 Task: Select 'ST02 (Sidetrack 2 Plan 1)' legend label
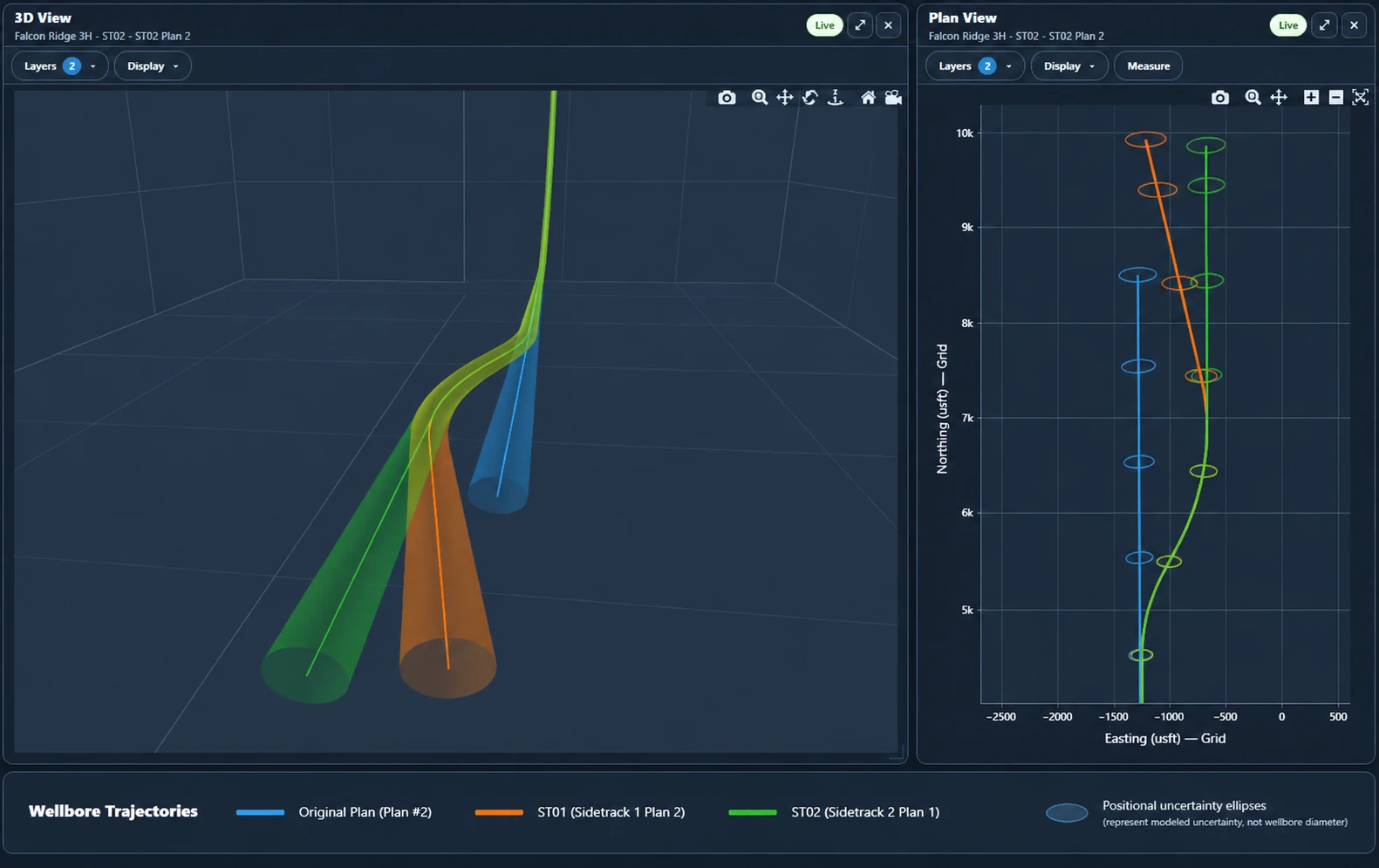pyautogui.click(x=865, y=812)
